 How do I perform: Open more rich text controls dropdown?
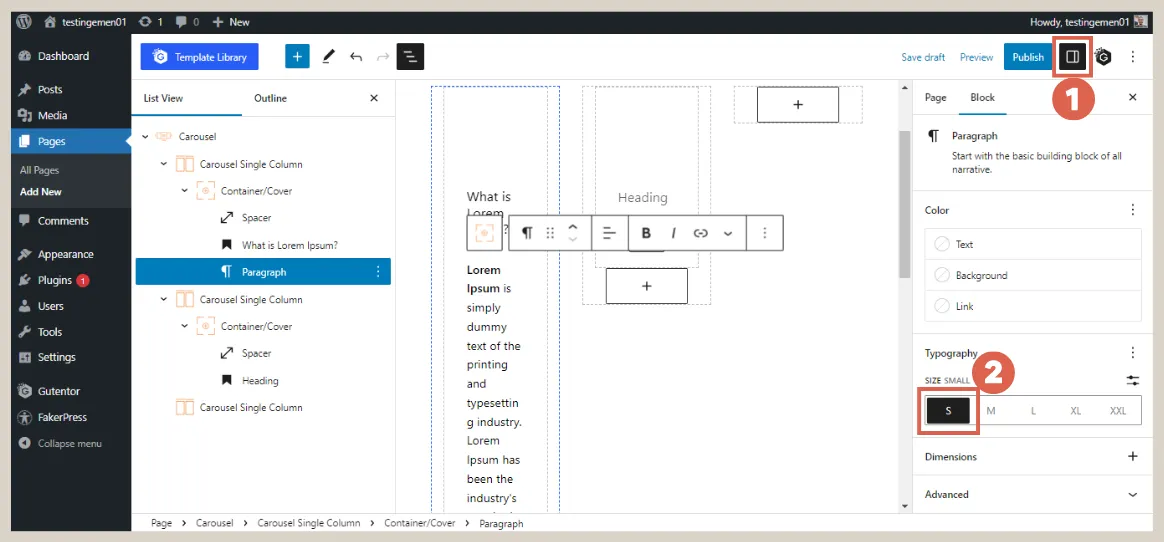point(728,233)
